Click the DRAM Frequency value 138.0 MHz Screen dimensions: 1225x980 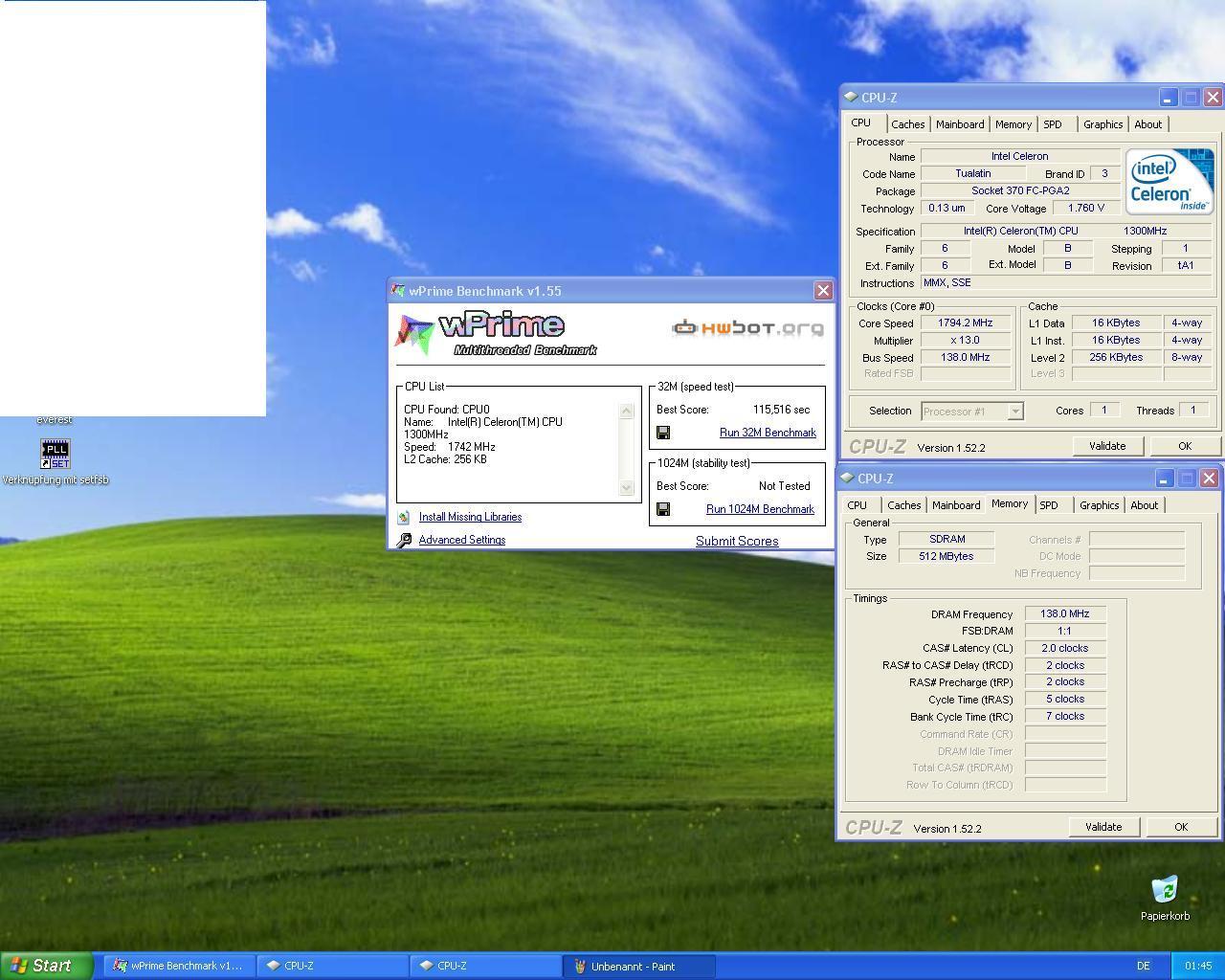pos(1065,614)
